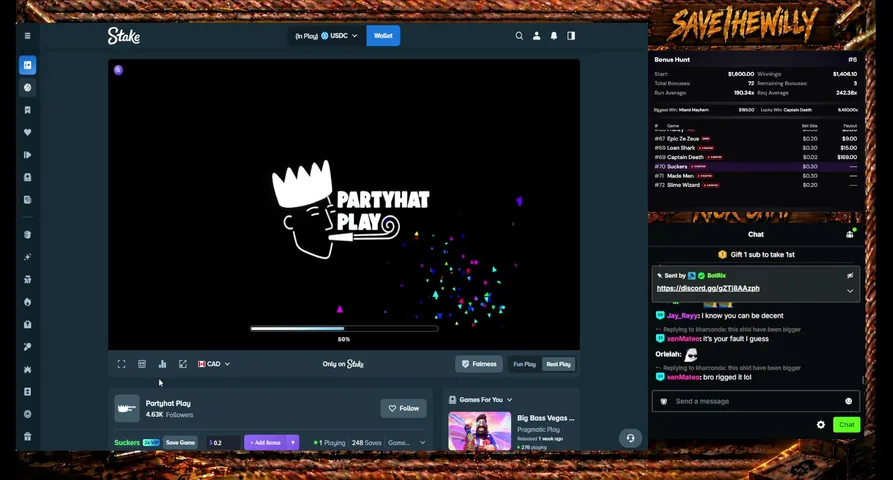Click the BotRix sender name

point(716,276)
